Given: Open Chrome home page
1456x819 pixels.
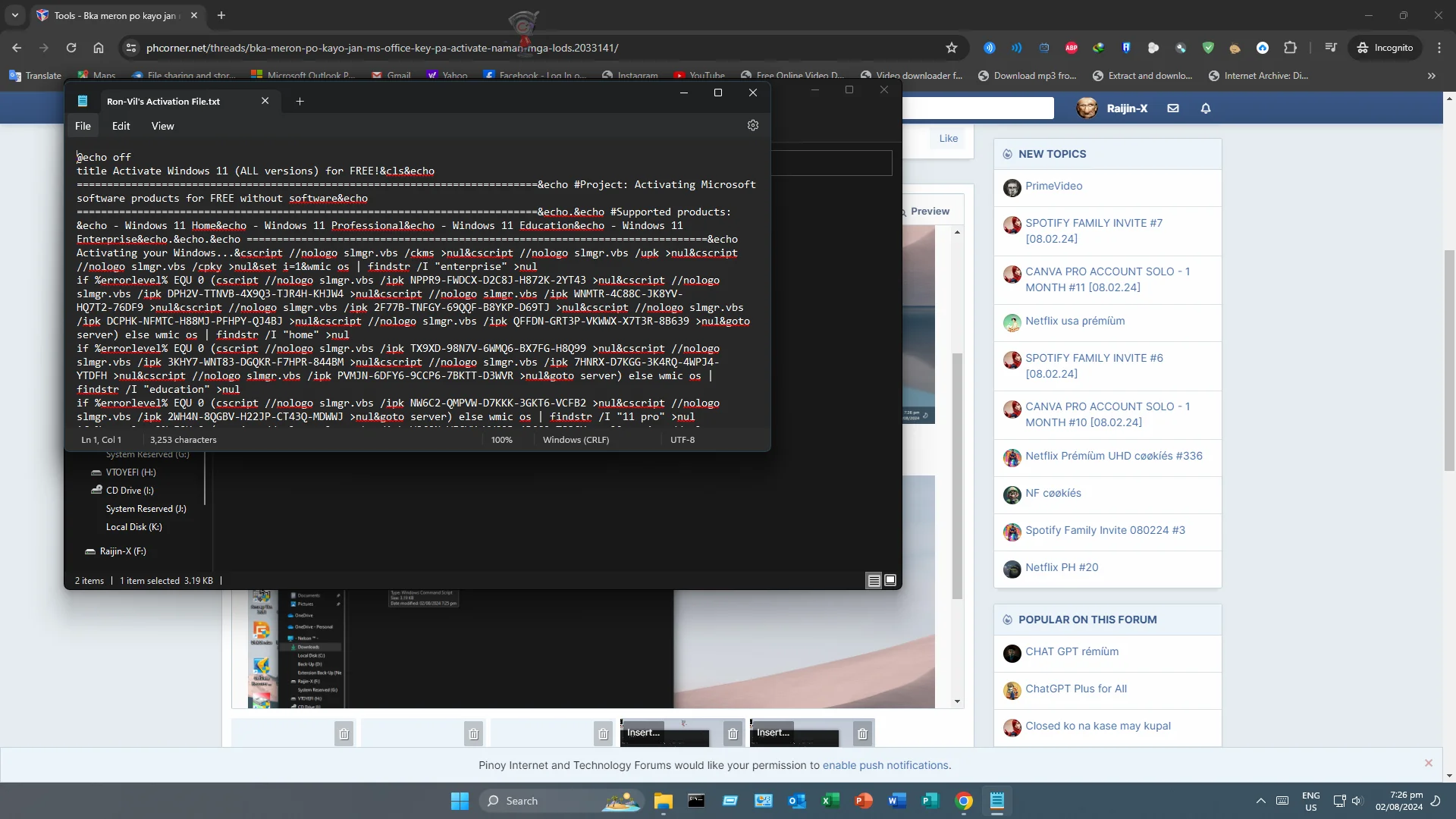Looking at the screenshot, I should click(98, 48).
